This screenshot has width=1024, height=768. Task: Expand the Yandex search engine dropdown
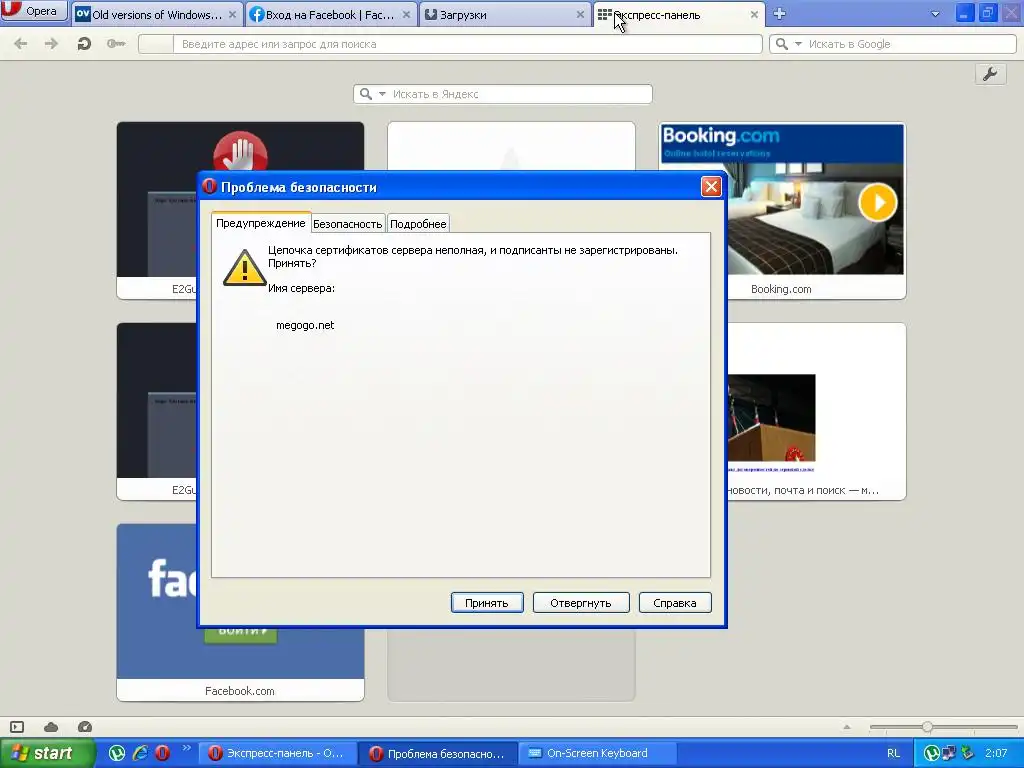coord(382,94)
